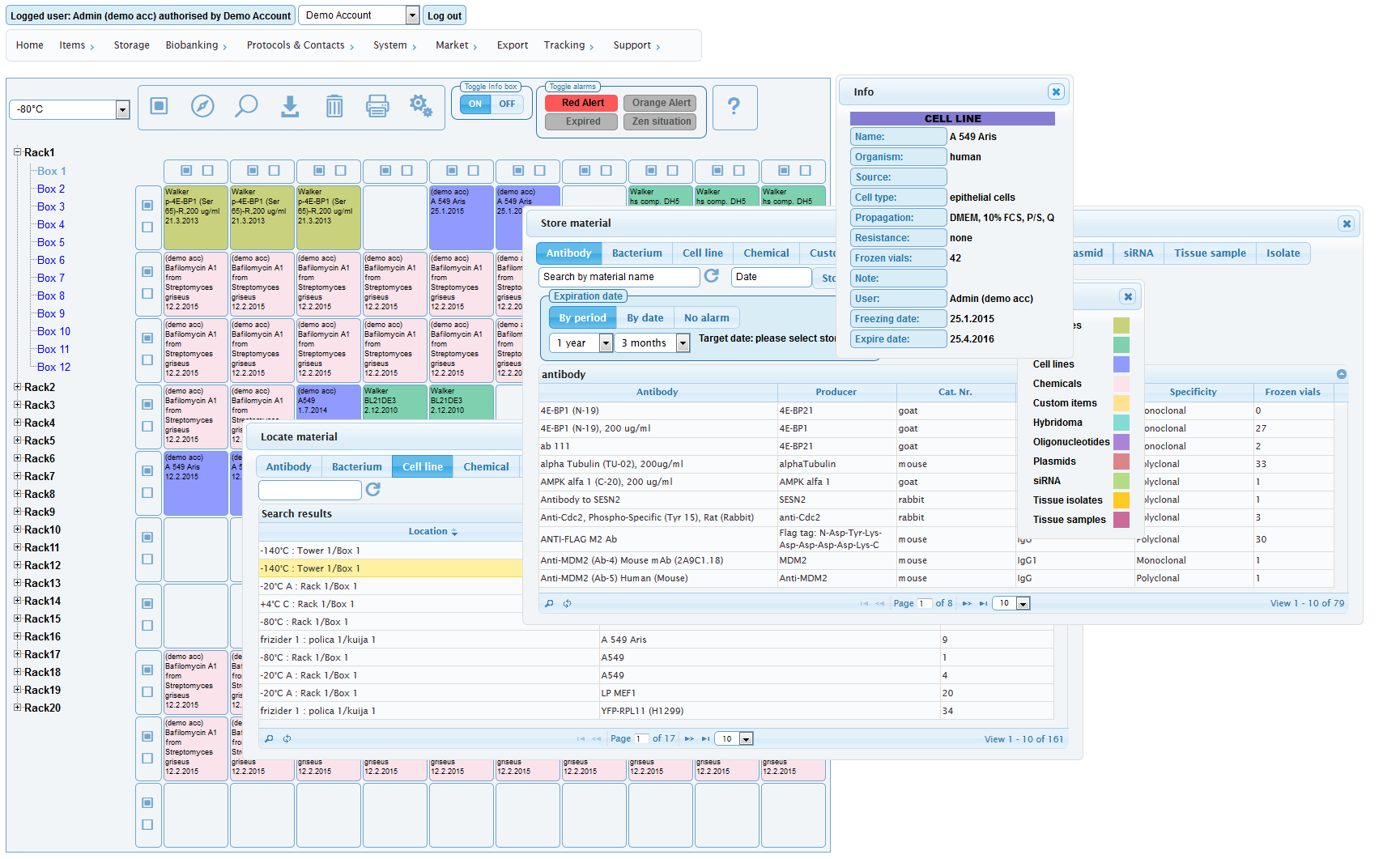Click the Search by material name field
The height and width of the screenshot is (859, 1400).
[619, 277]
